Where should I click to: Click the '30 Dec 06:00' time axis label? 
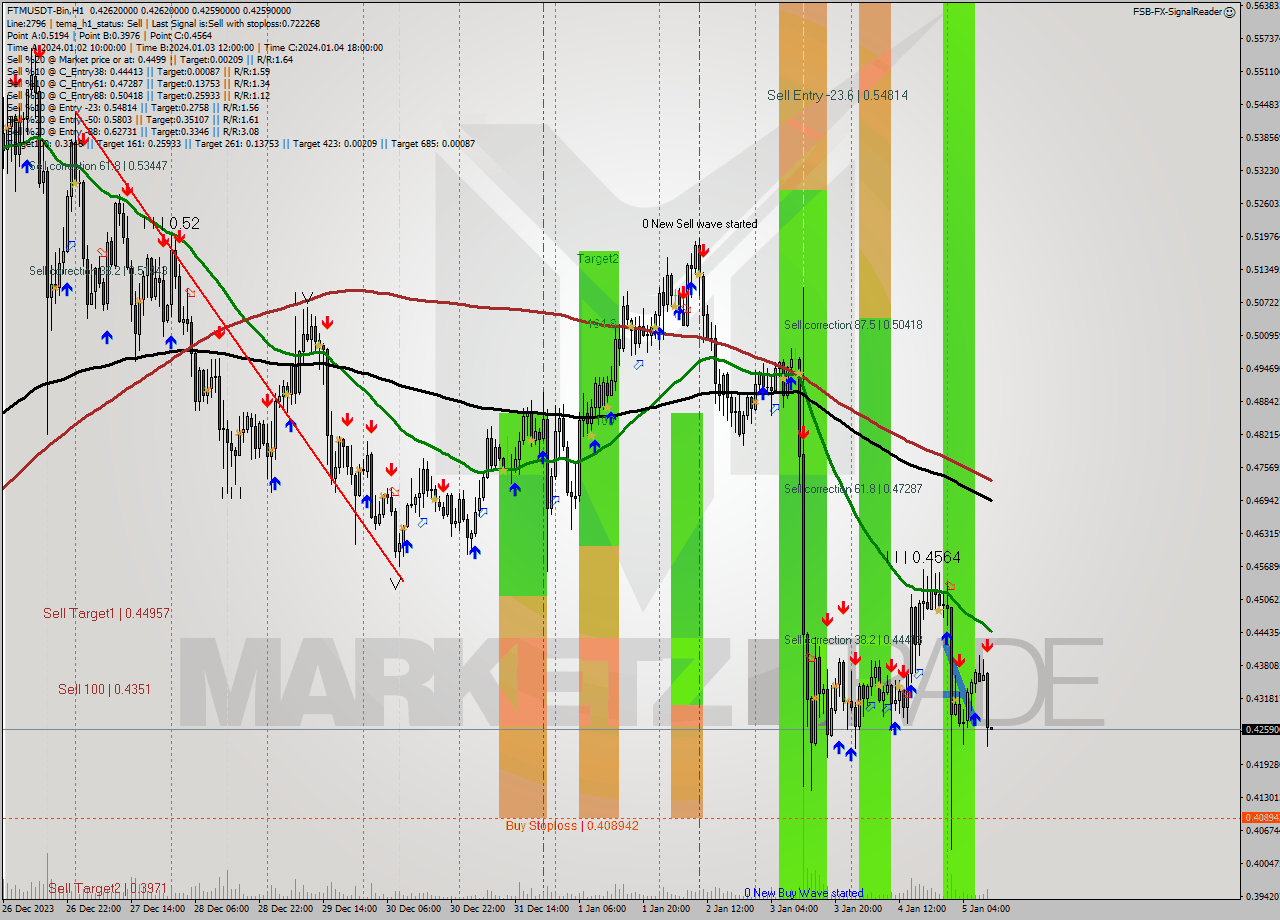pyautogui.click(x=415, y=909)
